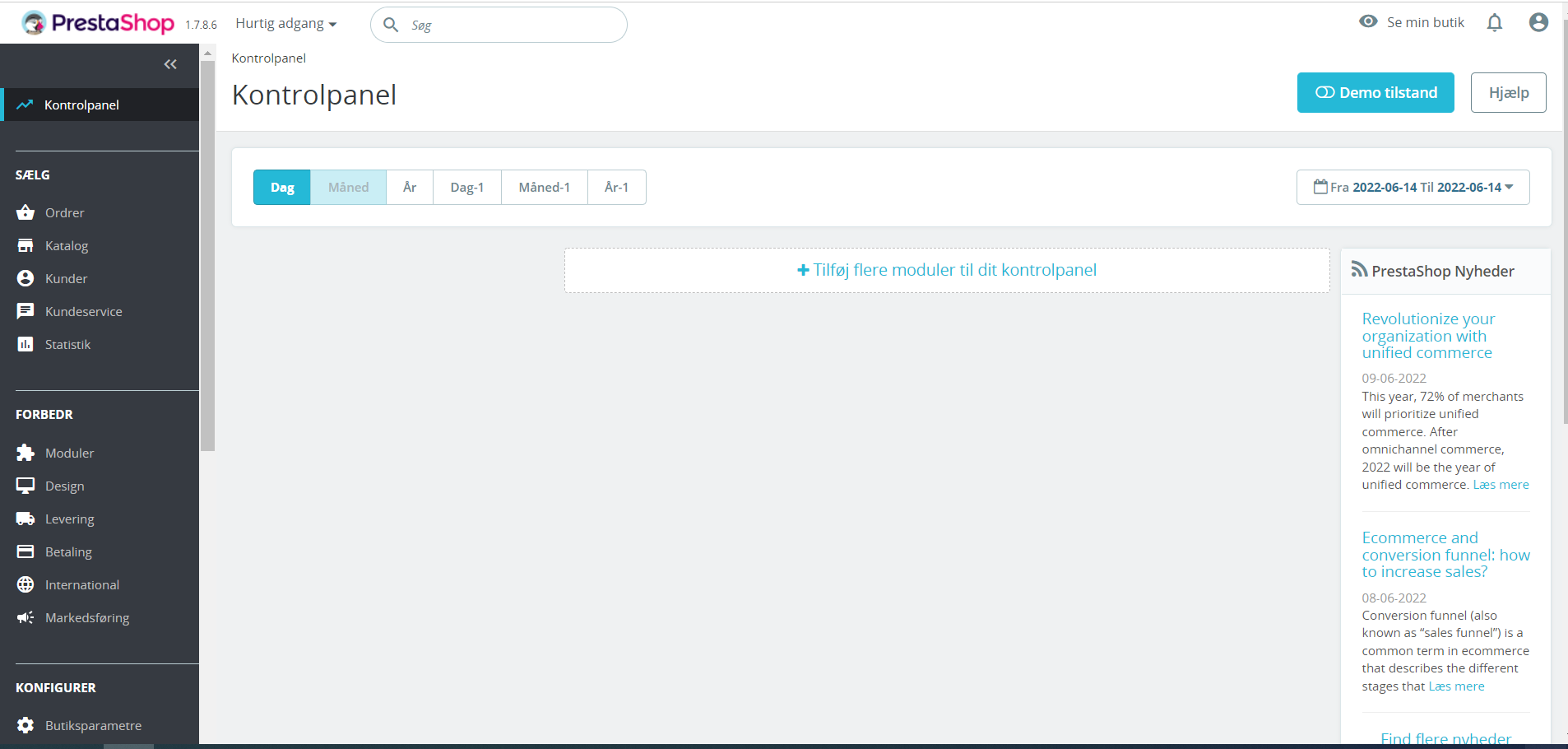This screenshot has width=1568, height=749.
Task: Click the International globe icon
Action: [26, 584]
